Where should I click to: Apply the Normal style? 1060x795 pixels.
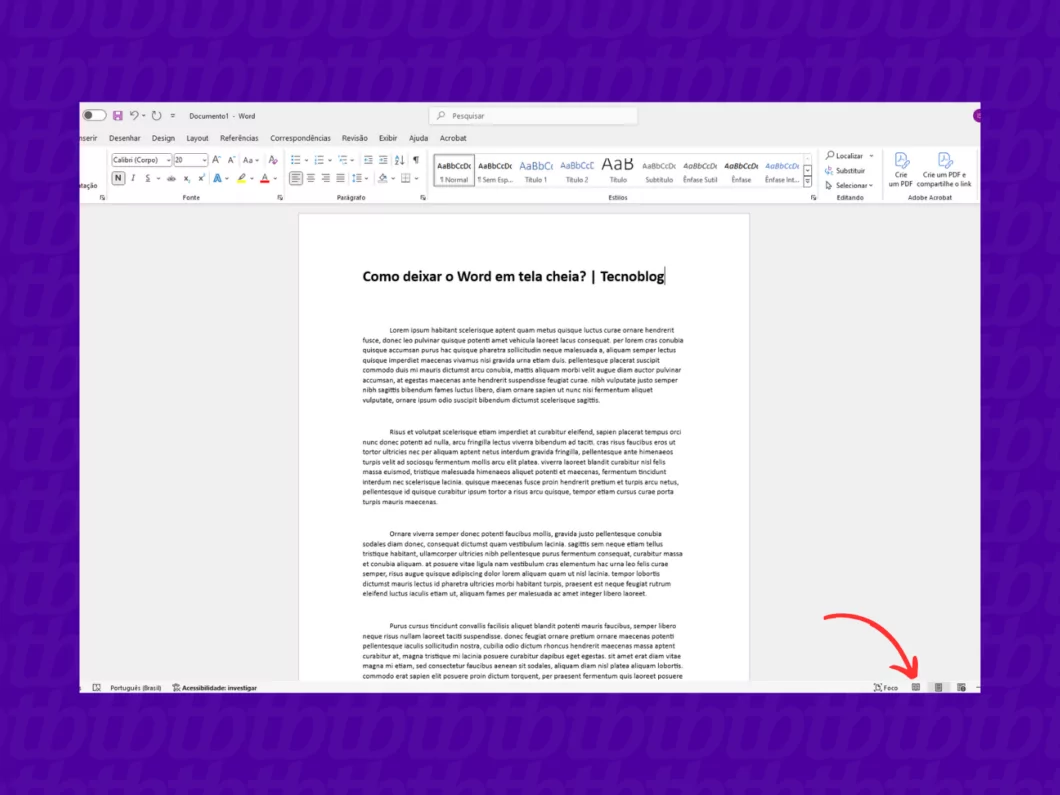click(x=454, y=170)
